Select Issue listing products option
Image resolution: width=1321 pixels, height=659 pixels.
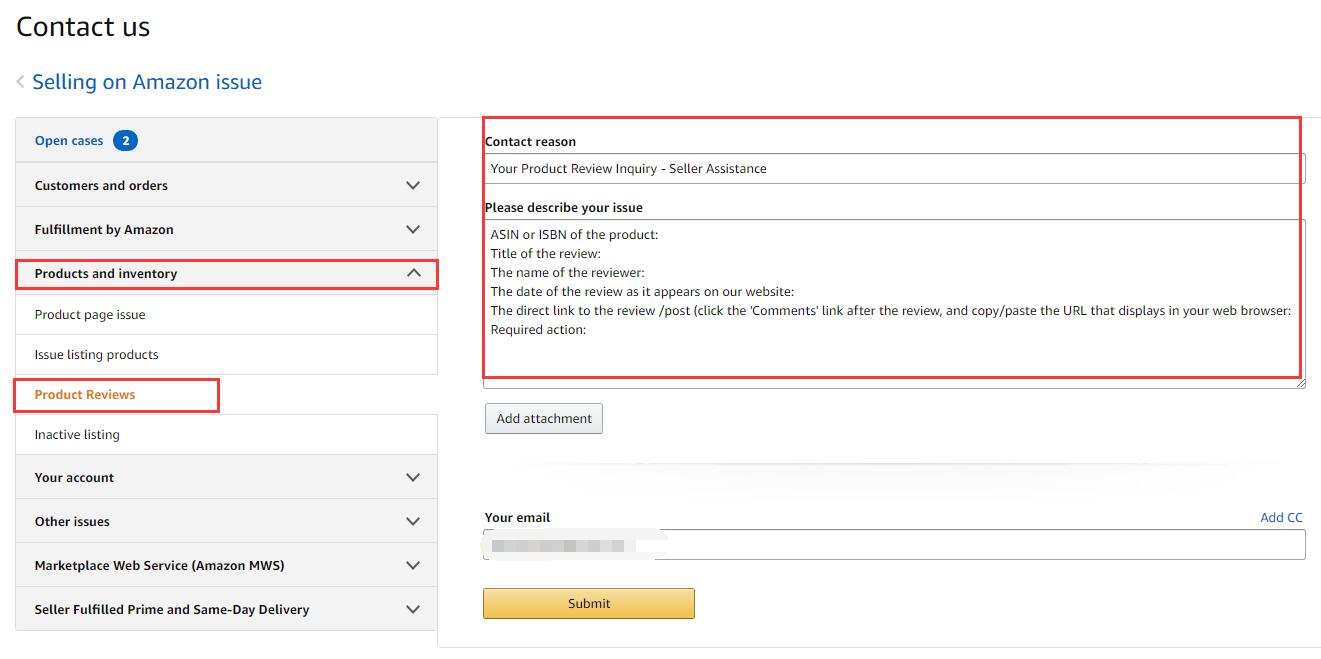coord(96,355)
